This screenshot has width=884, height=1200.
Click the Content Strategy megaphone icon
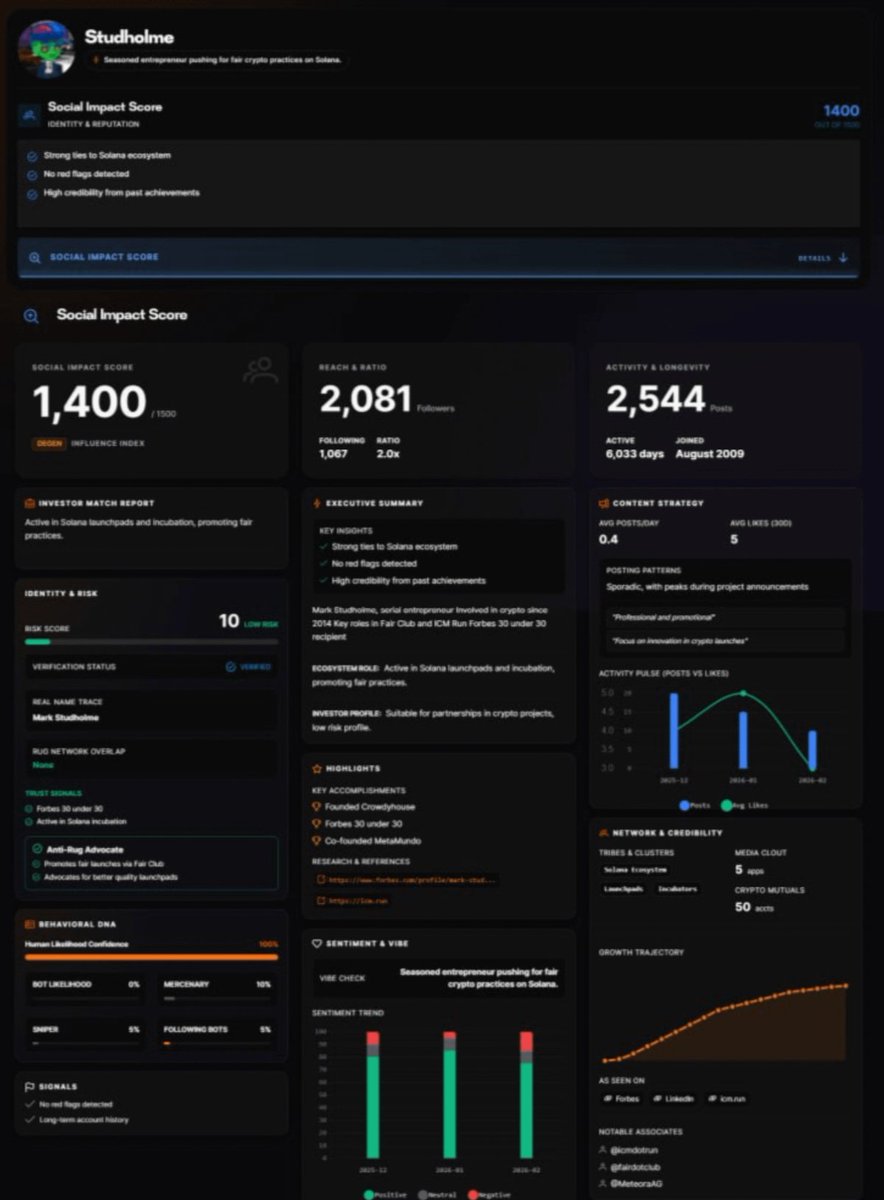click(604, 503)
